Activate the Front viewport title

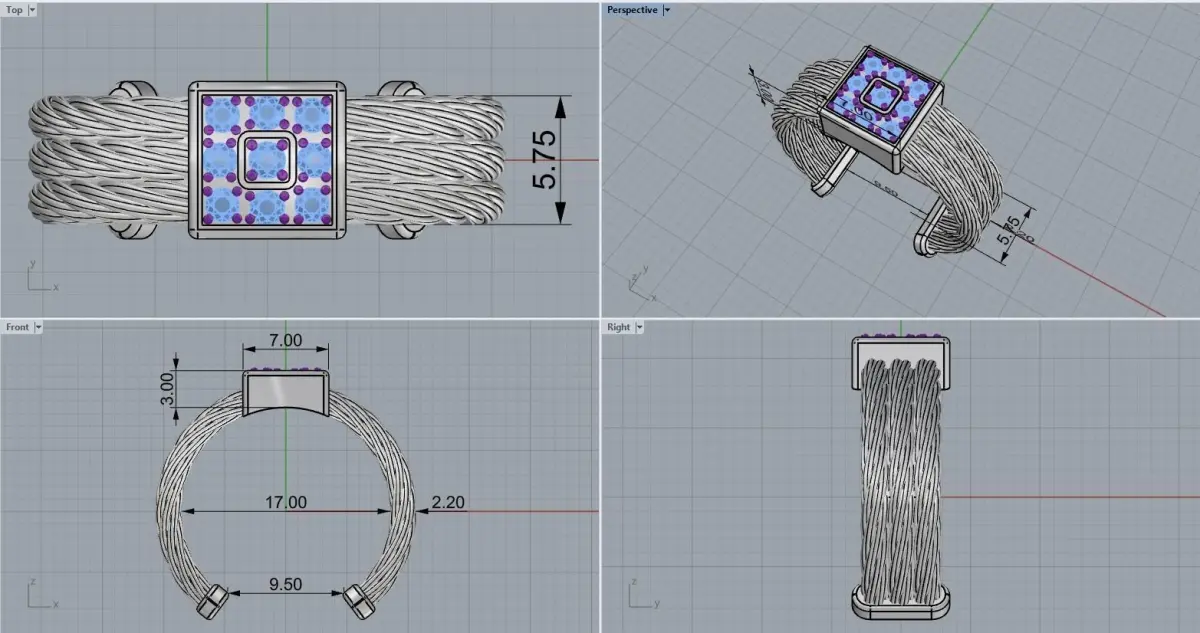click(18, 327)
